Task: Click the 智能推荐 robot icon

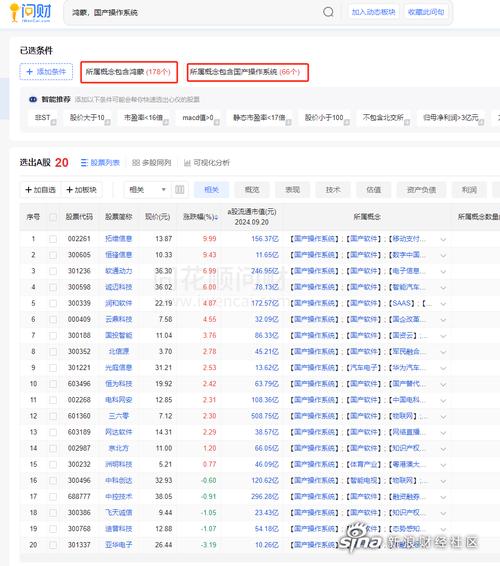Action: click(x=33, y=99)
